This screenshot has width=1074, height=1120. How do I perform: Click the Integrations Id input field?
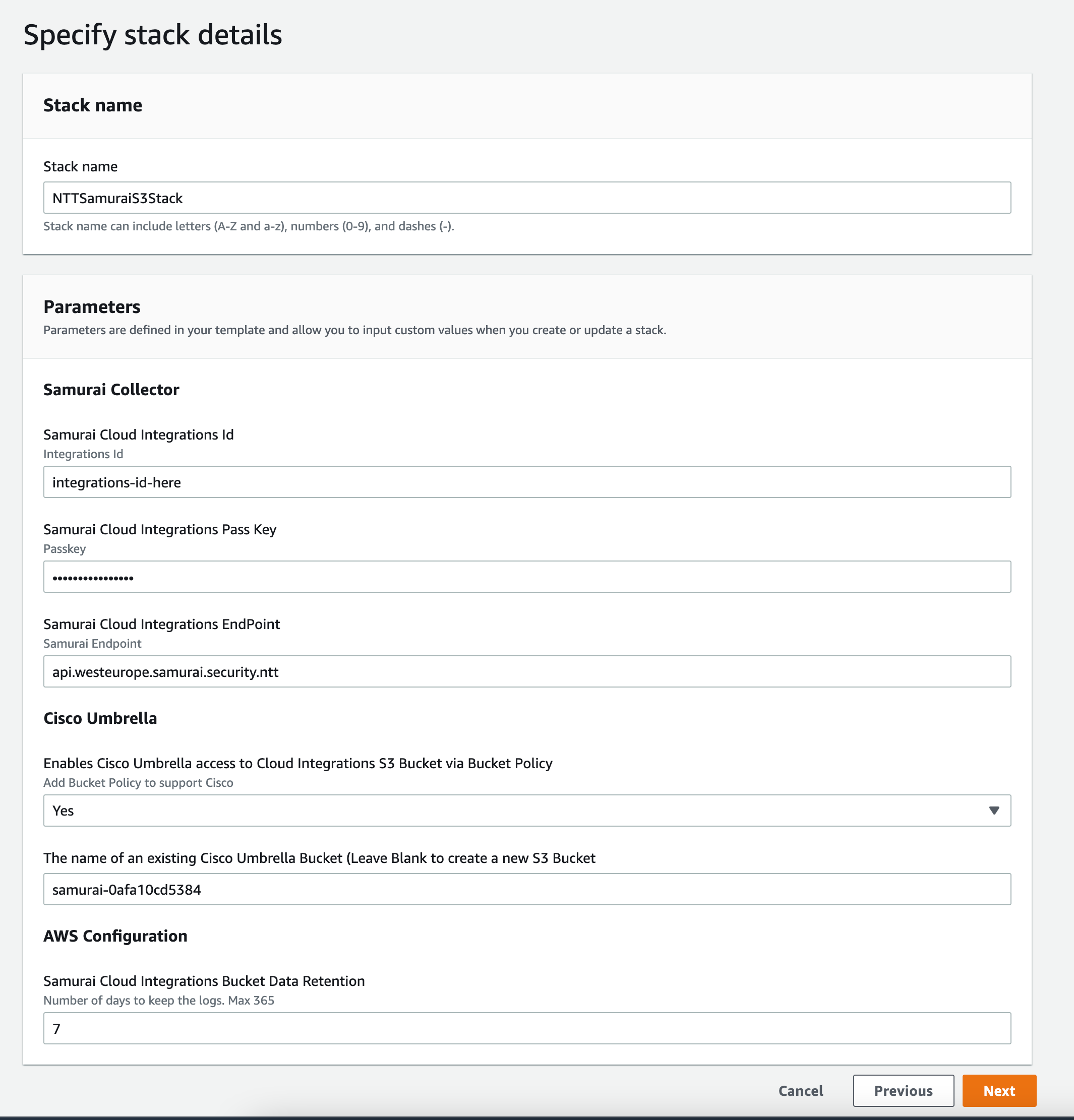[527, 482]
